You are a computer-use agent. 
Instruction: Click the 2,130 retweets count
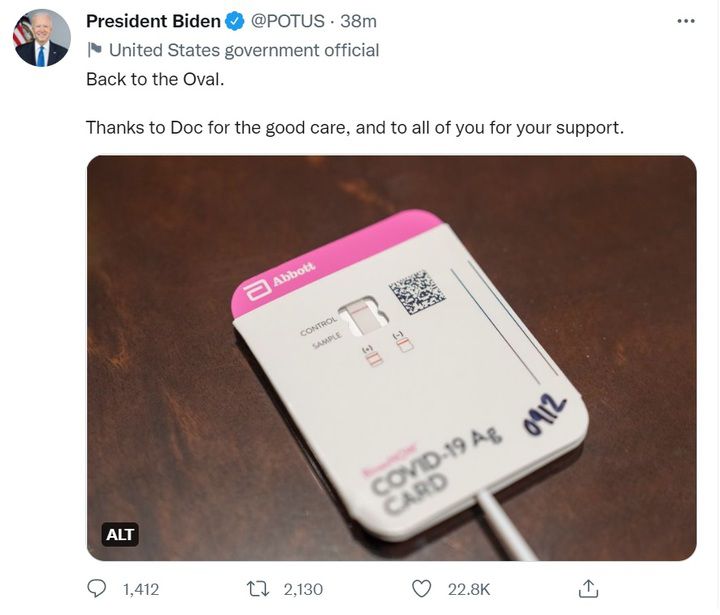[301, 589]
